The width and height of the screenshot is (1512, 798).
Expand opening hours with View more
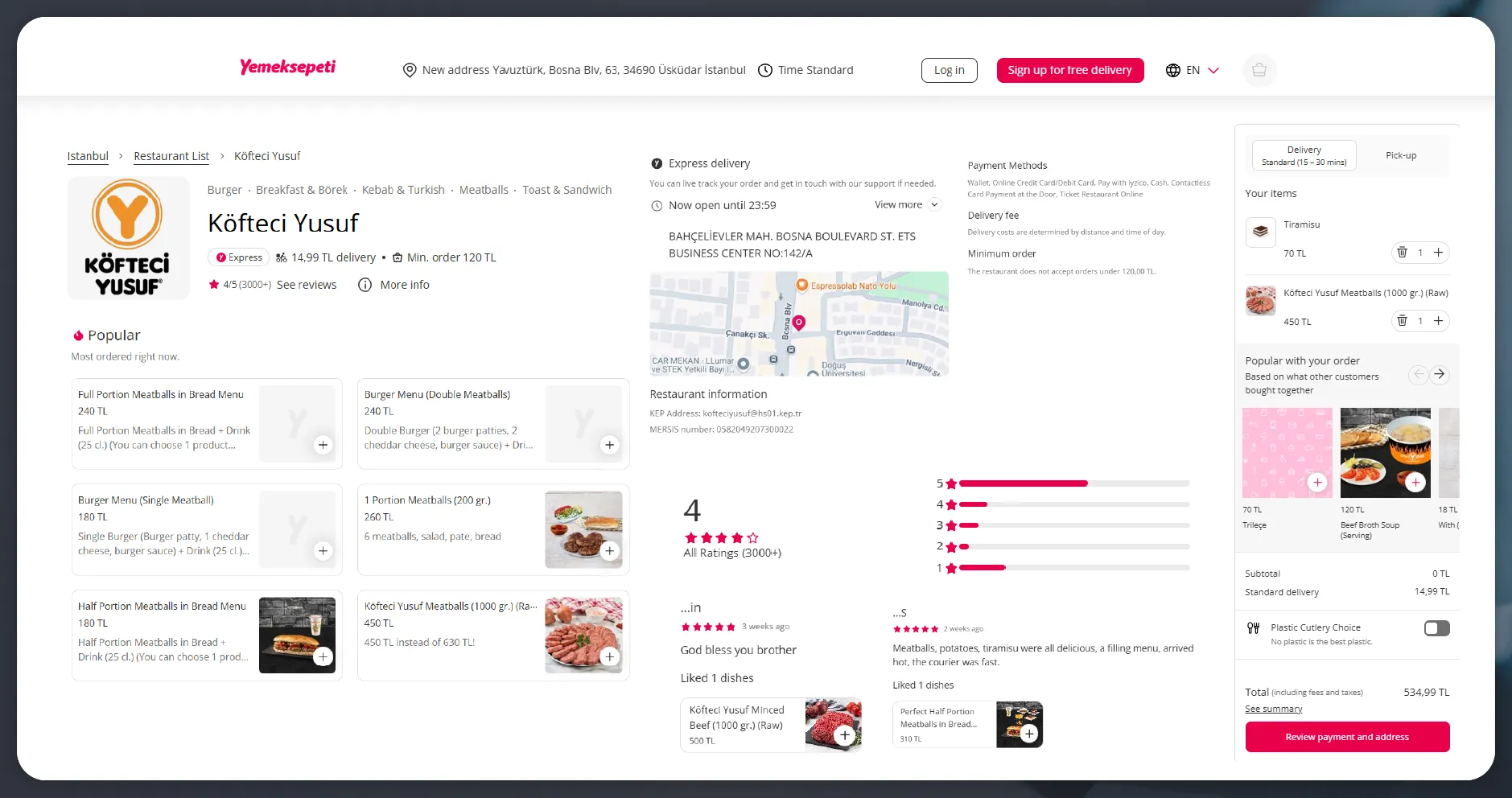tap(906, 205)
